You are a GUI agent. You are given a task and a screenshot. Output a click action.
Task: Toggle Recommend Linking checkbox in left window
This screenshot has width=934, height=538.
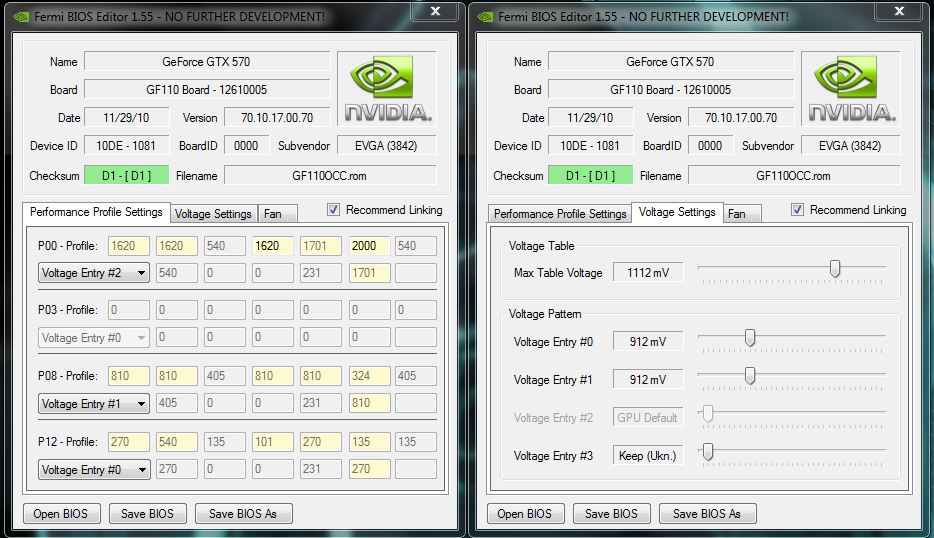pos(333,210)
